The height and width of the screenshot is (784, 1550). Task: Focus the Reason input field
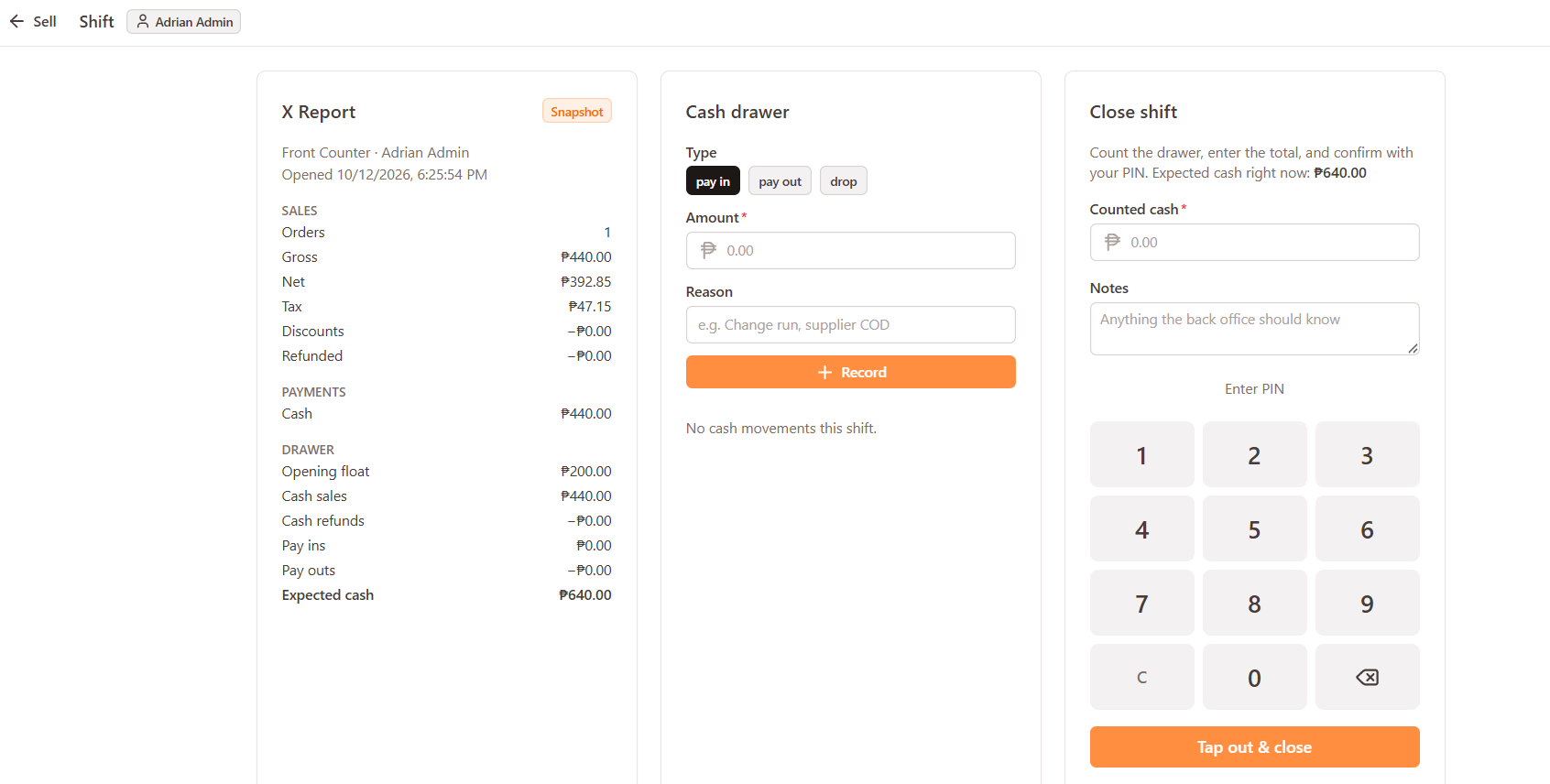click(850, 324)
